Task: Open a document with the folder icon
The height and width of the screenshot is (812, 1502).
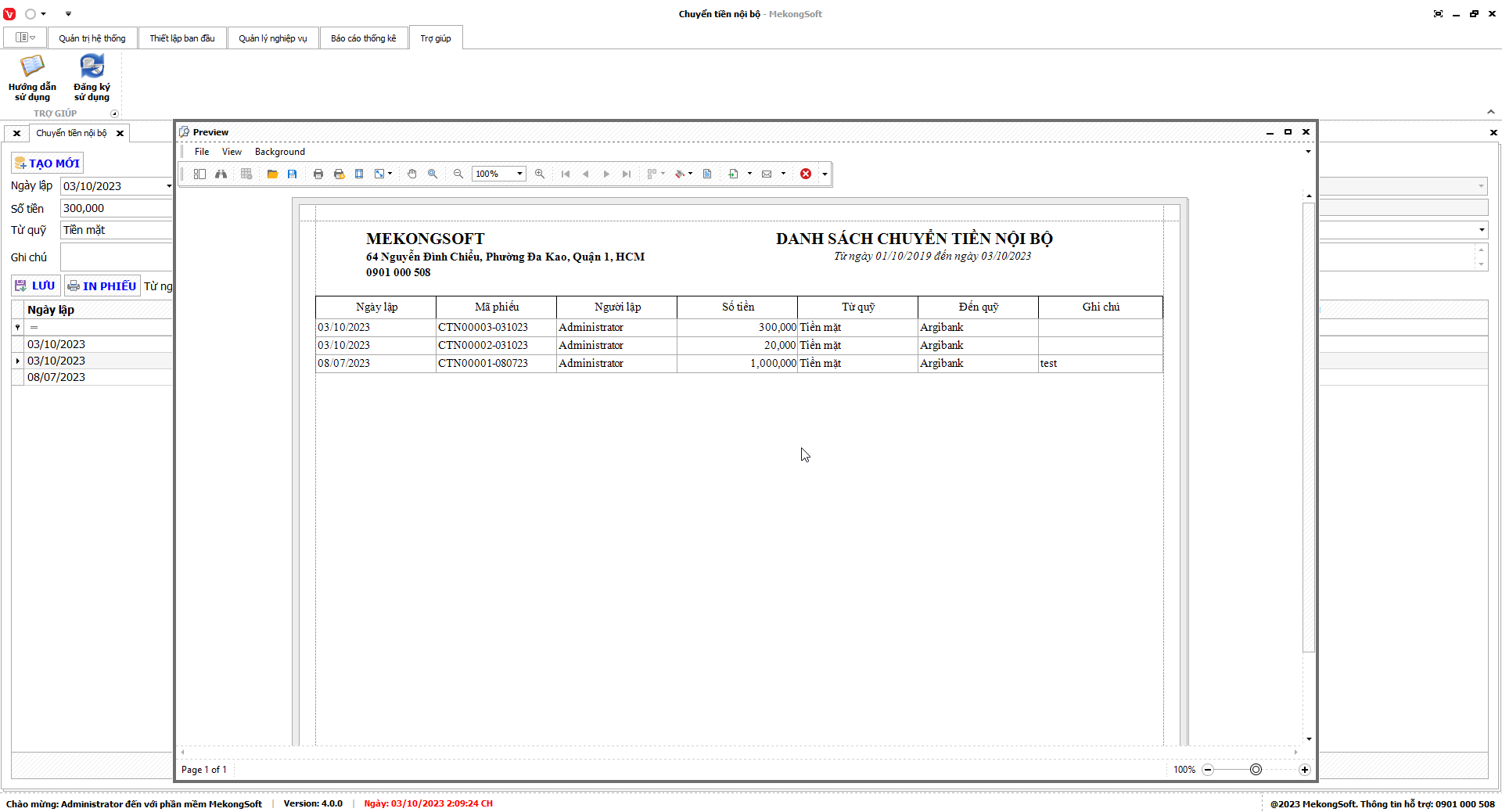Action: coord(272,174)
